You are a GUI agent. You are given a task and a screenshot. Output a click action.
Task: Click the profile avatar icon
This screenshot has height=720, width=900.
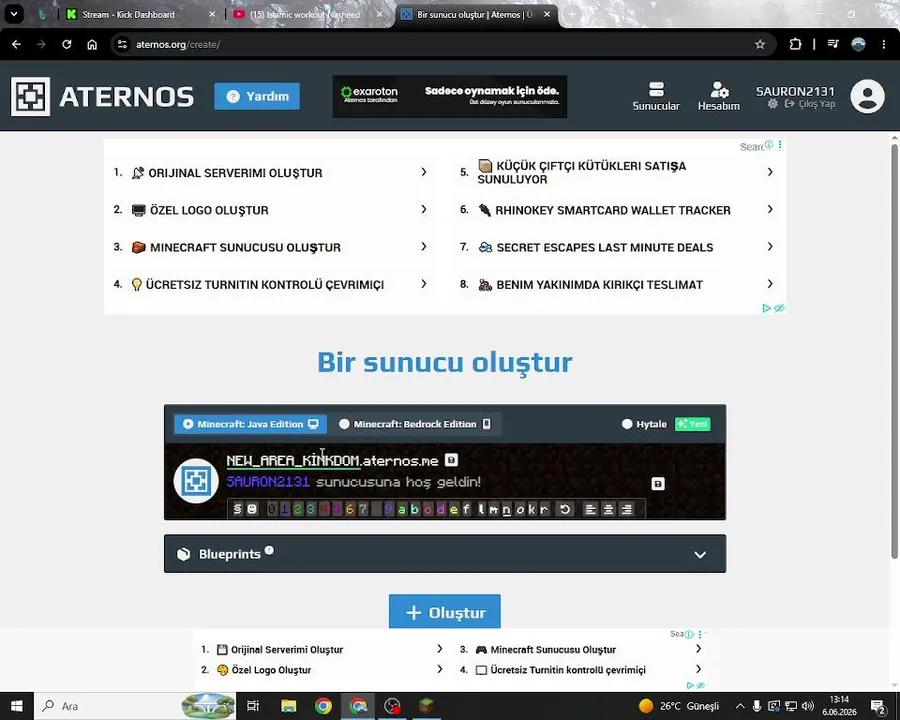click(x=867, y=96)
